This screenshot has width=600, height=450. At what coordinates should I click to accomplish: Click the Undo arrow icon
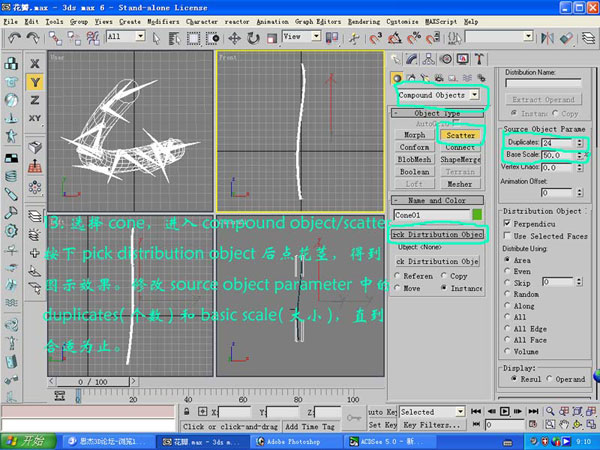pos(15,38)
